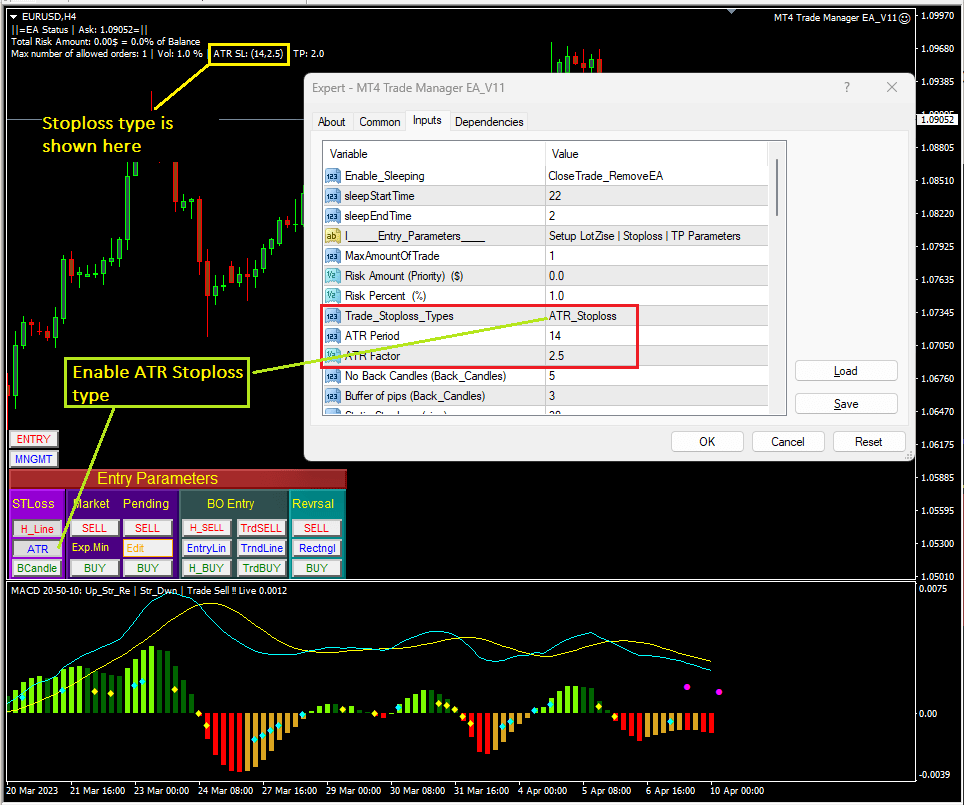This screenshot has height=805, width=964.
Task: Toggle the H_Line stoploss button
Action: pyautogui.click(x=37, y=528)
